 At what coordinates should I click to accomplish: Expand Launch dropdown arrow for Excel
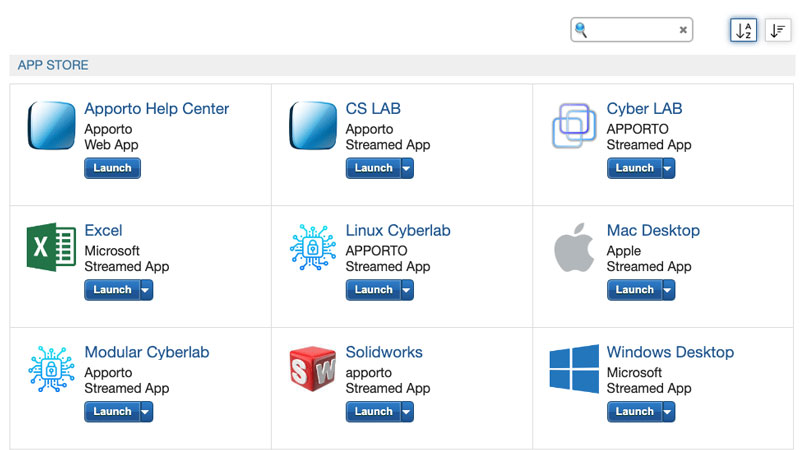pyautogui.click(x=146, y=290)
